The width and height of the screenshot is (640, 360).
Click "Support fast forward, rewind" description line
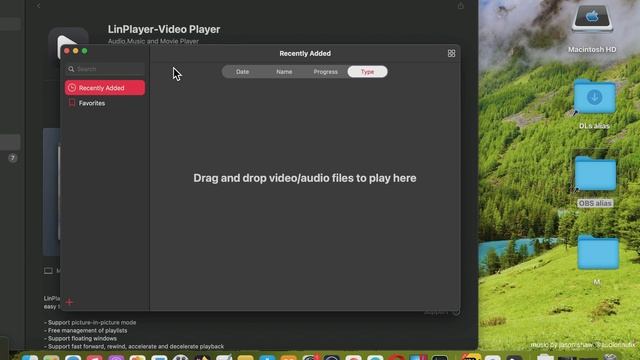(134, 347)
